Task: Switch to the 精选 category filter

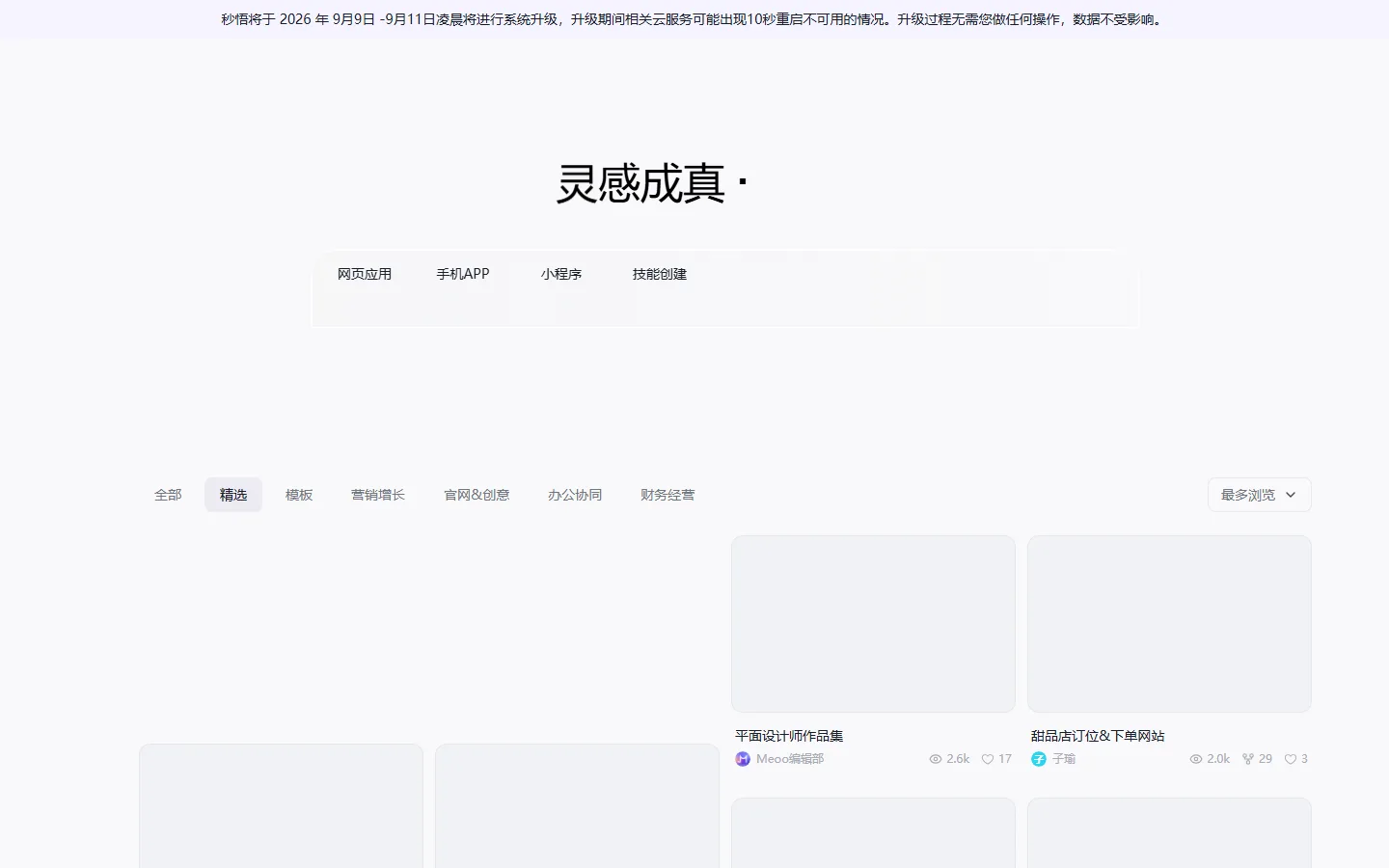Action: (x=233, y=495)
